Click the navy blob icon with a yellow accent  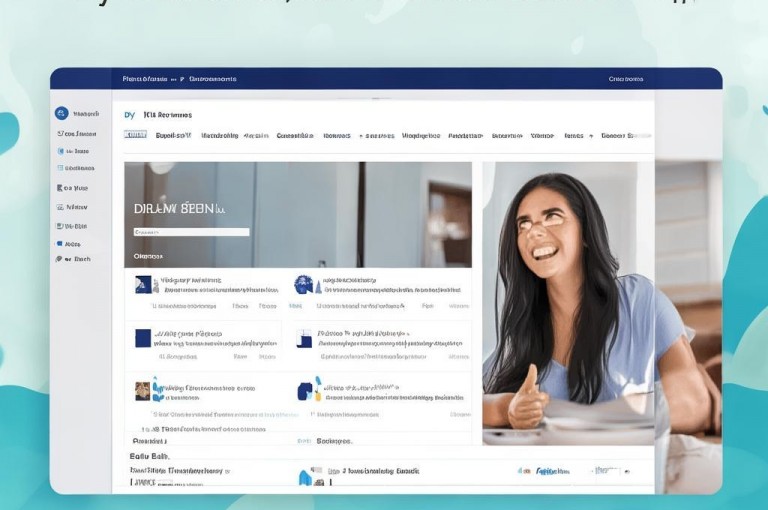click(x=310, y=389)
